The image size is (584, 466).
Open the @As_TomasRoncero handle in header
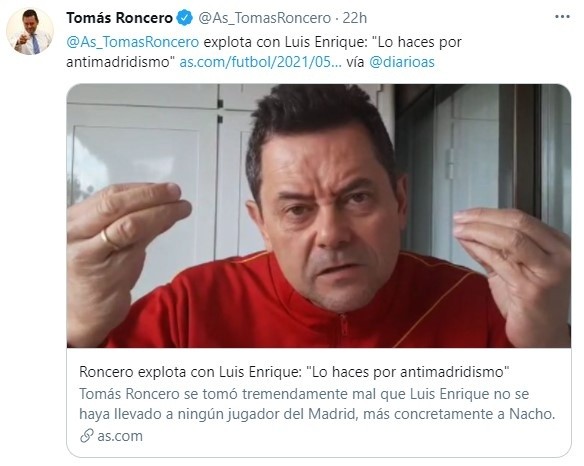264,18
